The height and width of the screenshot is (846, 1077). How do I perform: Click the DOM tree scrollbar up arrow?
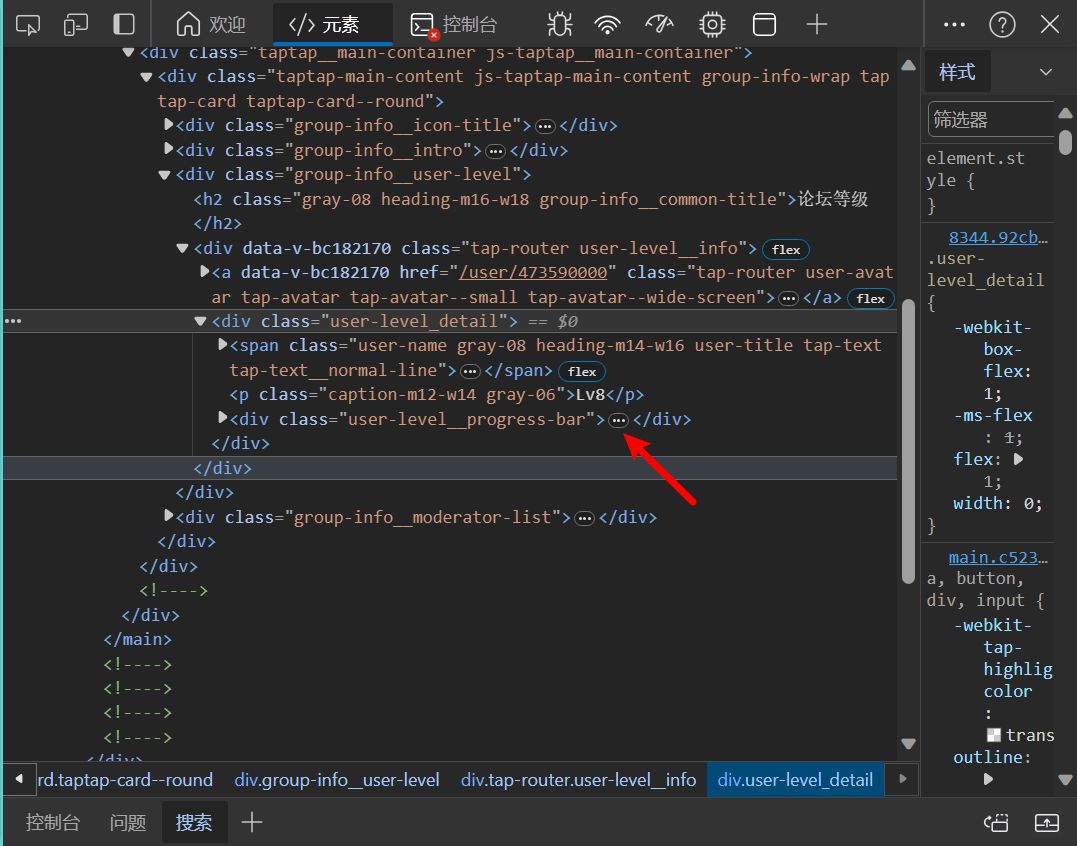pos(908,66)
